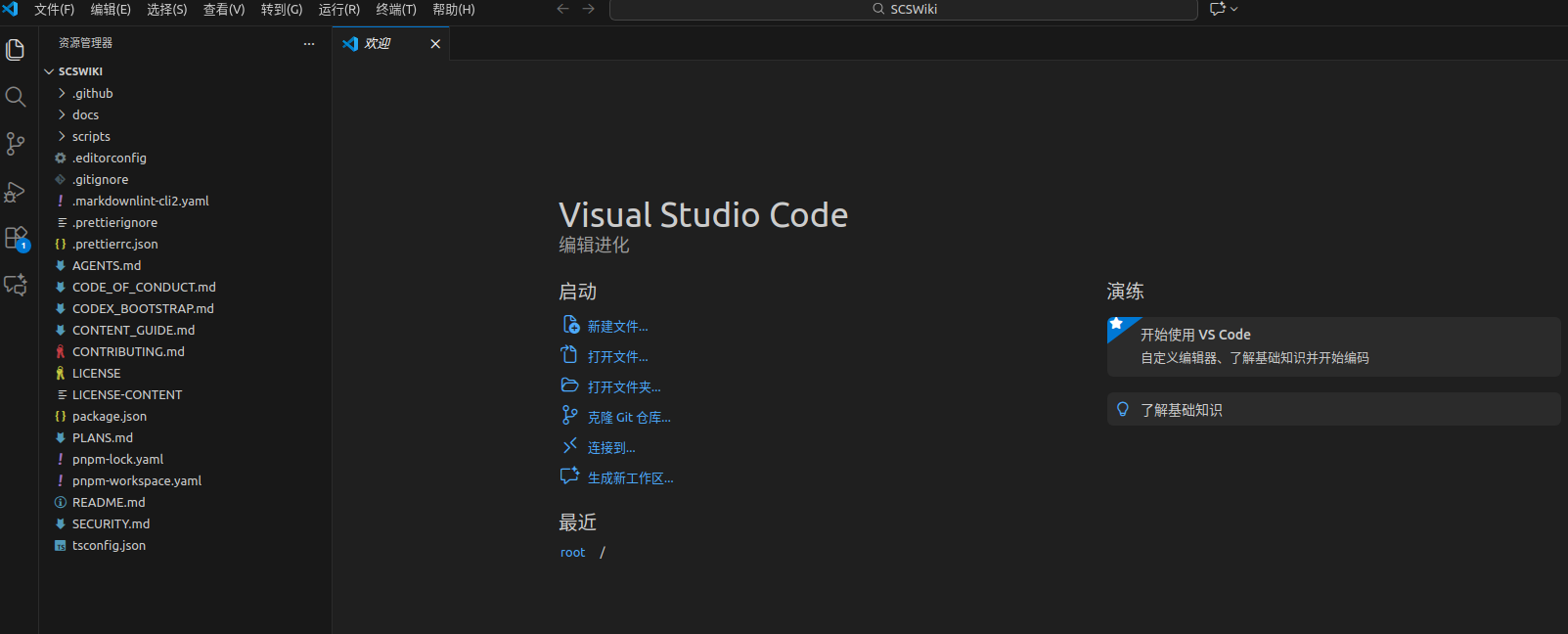Open the 转到(G) menu
Viewport: 1568px width, 634px height.
(282, 9)
